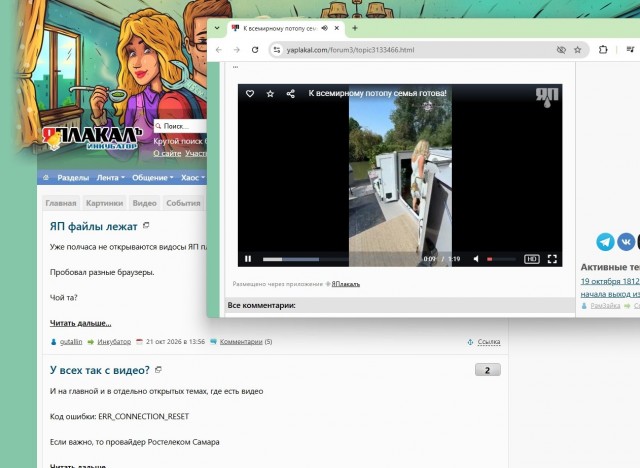Open Разделы in the blue nav bar

tap(73, 178)
